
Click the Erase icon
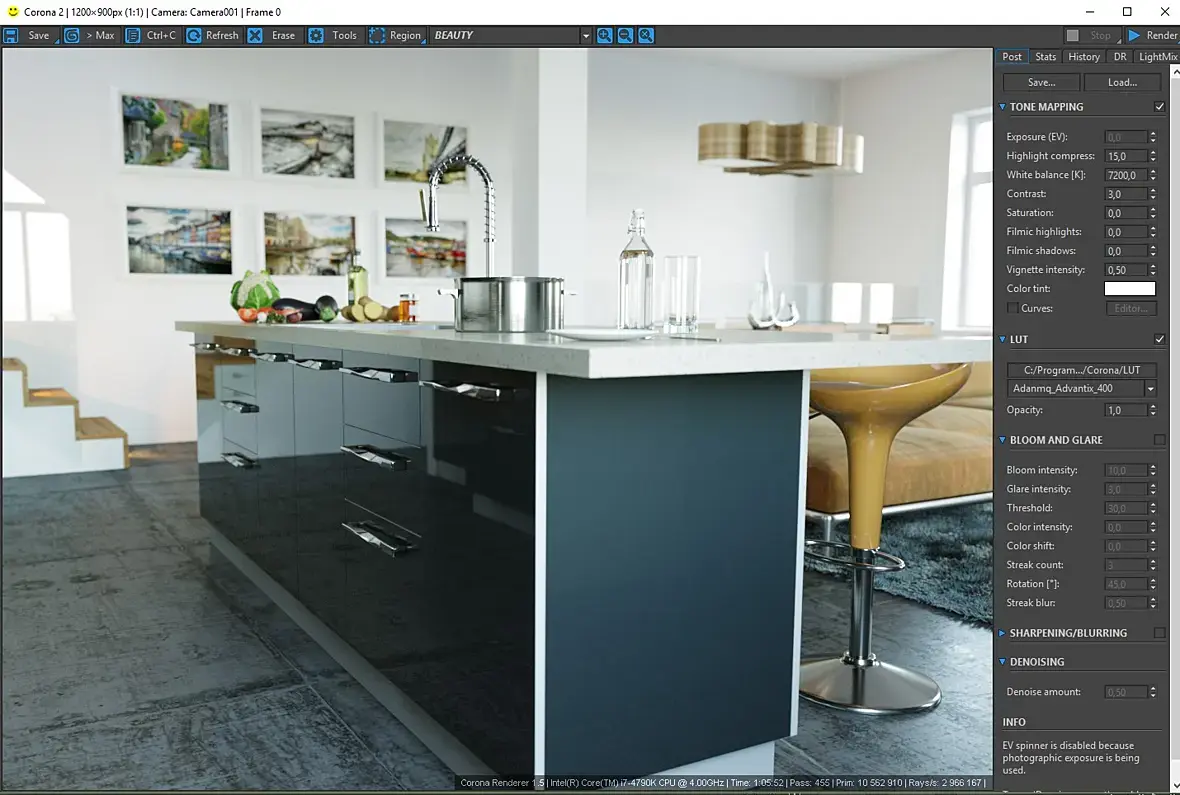pos(255,35)
